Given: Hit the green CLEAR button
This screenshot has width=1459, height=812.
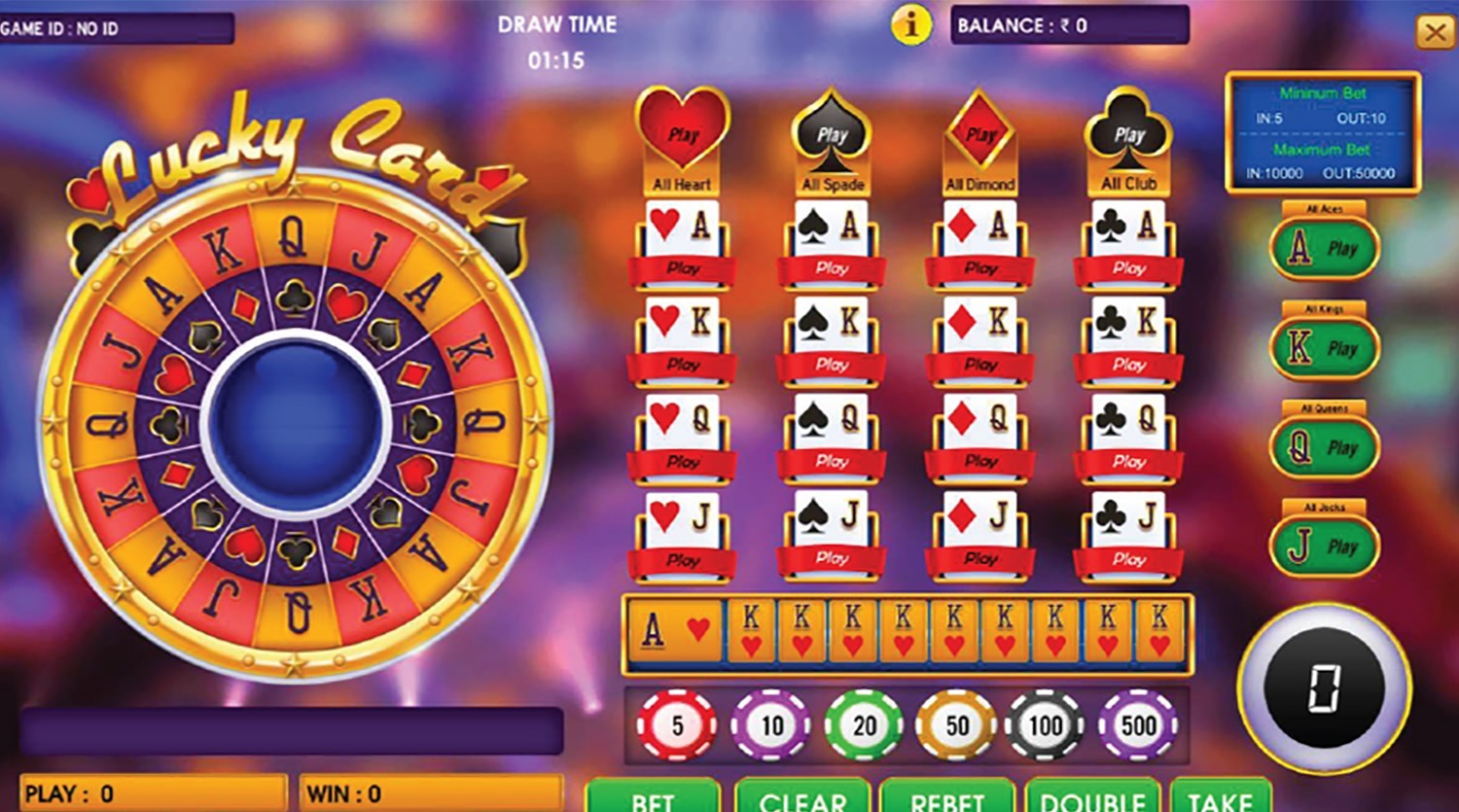Looking at the screenshot, I should (x=802, y=795).
